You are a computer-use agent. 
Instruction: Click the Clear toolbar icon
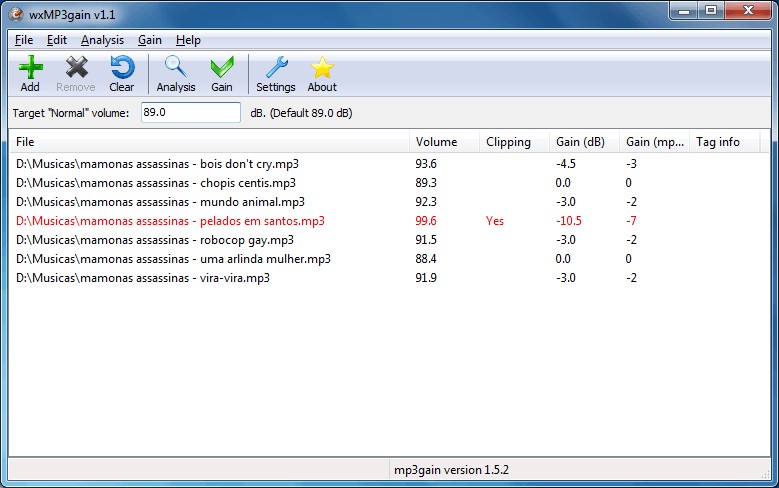(x=121, y=68)
